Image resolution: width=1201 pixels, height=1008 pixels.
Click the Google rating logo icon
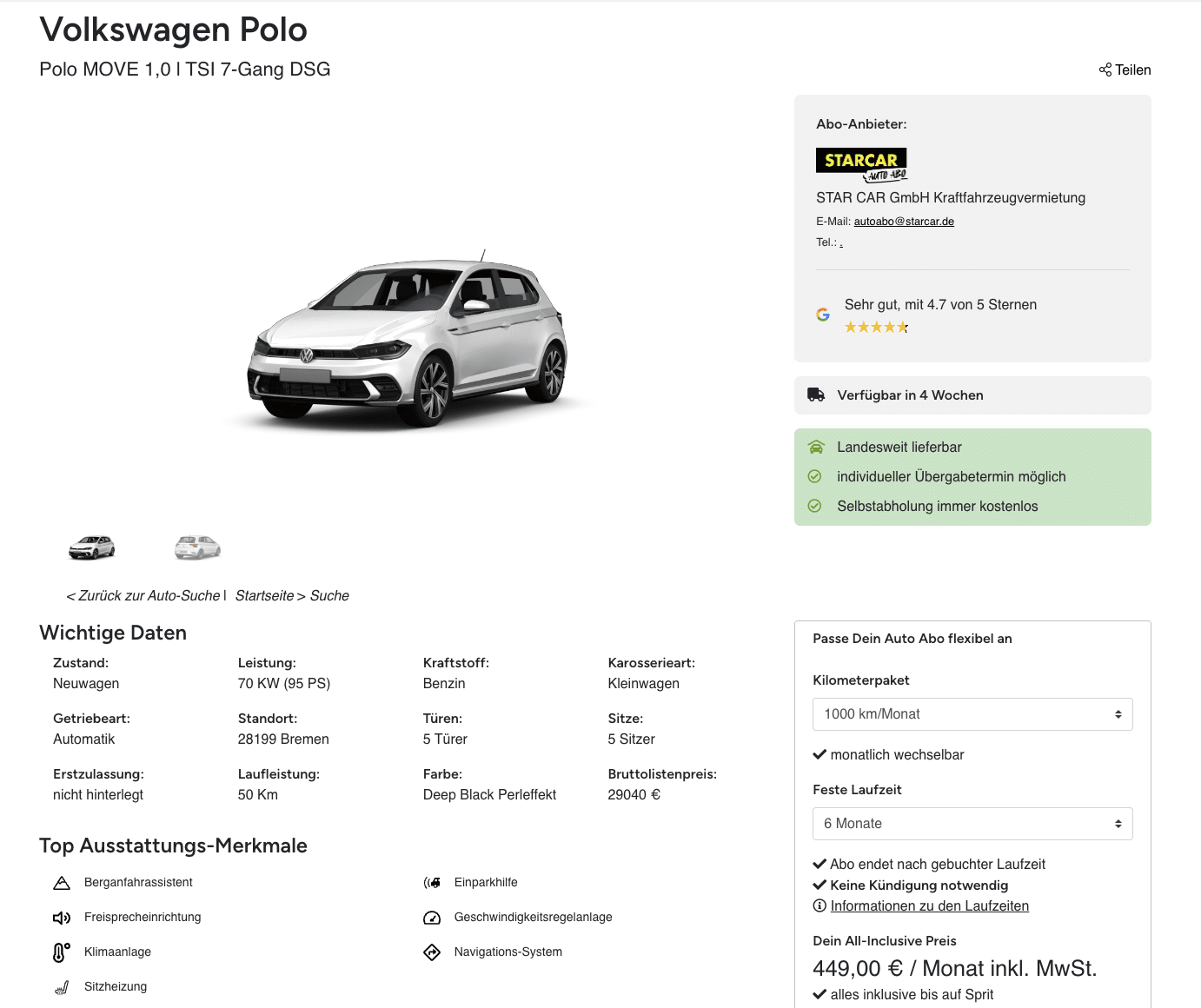(x=823, y=315)
